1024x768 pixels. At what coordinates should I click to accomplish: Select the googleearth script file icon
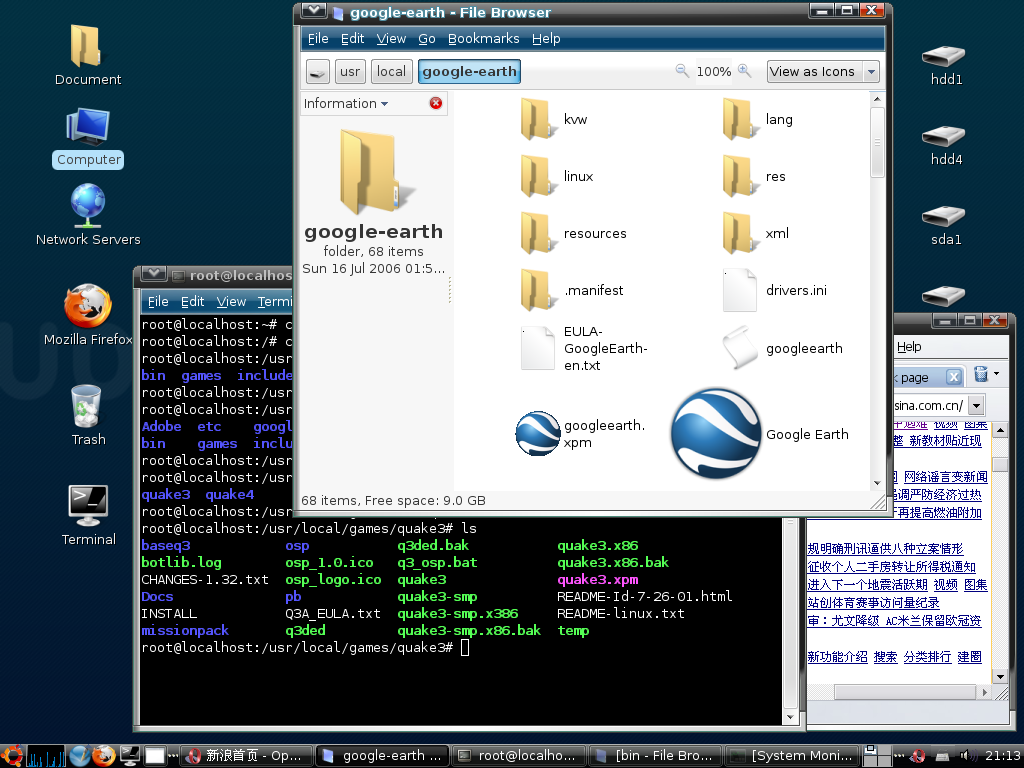click(740, 348)
